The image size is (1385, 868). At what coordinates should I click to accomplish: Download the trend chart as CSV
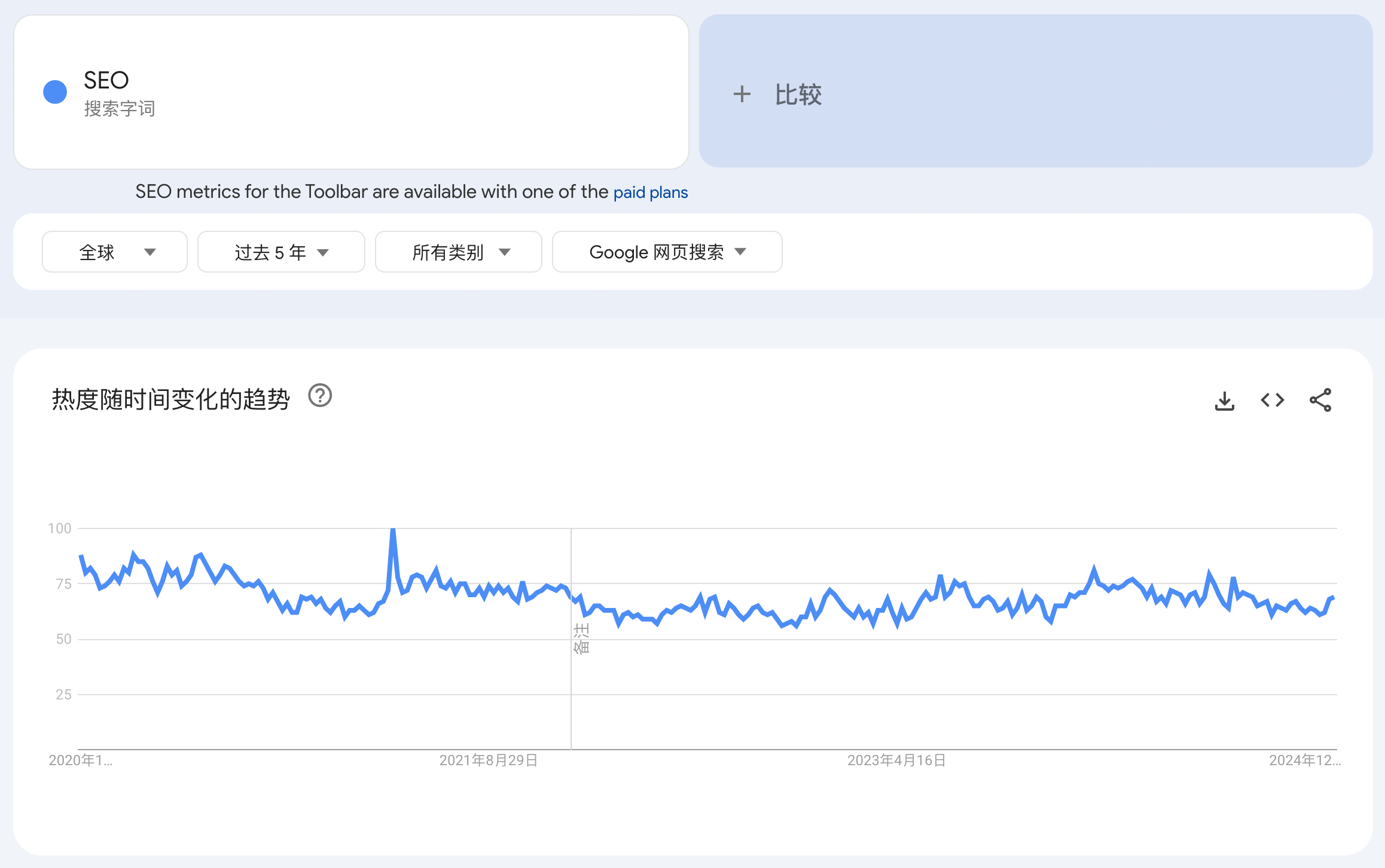[1224, 401]
